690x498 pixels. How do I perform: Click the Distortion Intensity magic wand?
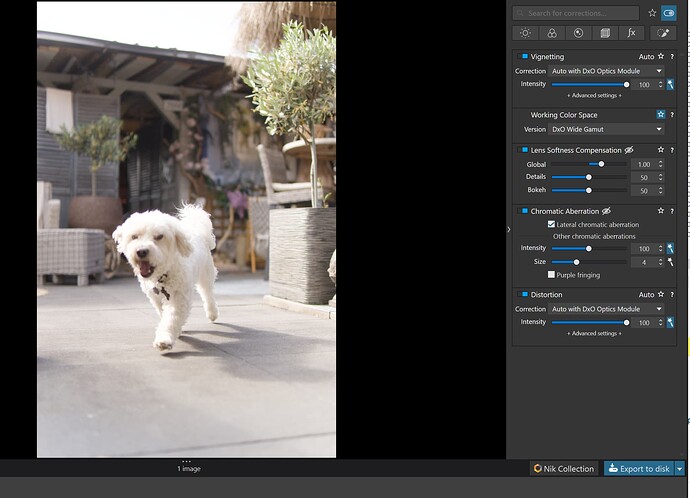(670, 322)
